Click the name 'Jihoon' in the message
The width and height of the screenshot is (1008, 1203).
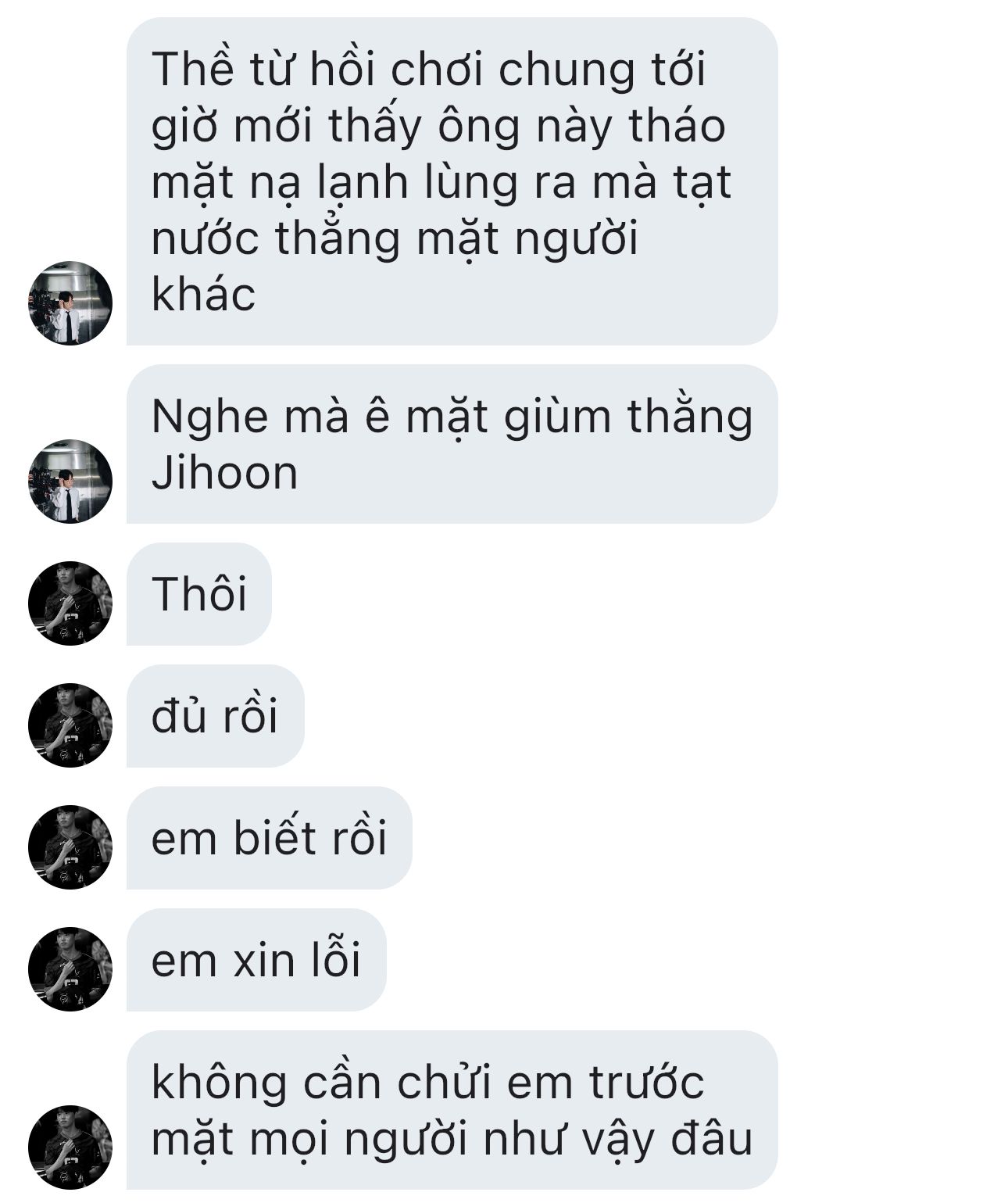pyautogui.click(x=224, y=473)
